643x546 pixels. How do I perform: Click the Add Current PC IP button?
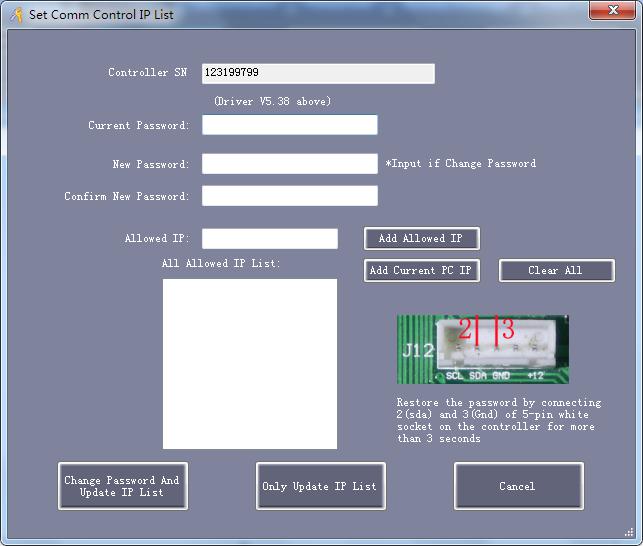(x=421, y=271)
